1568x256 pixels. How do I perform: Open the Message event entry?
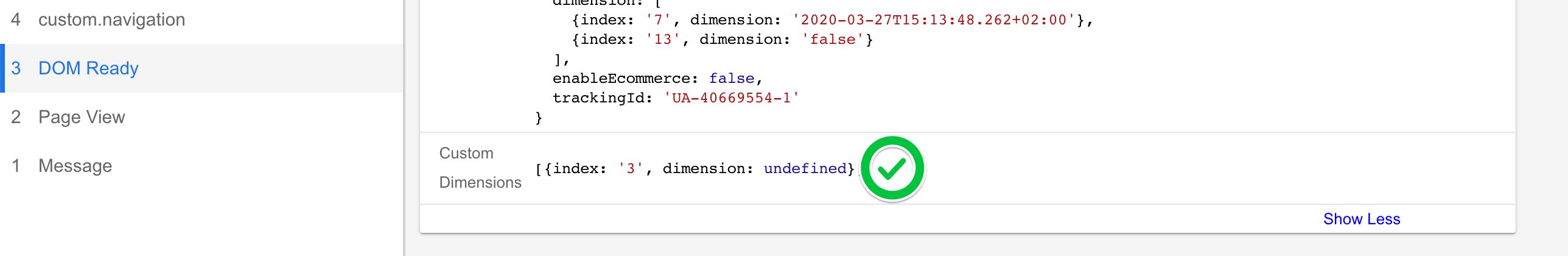pyautogui.click(x=201, y=166)
